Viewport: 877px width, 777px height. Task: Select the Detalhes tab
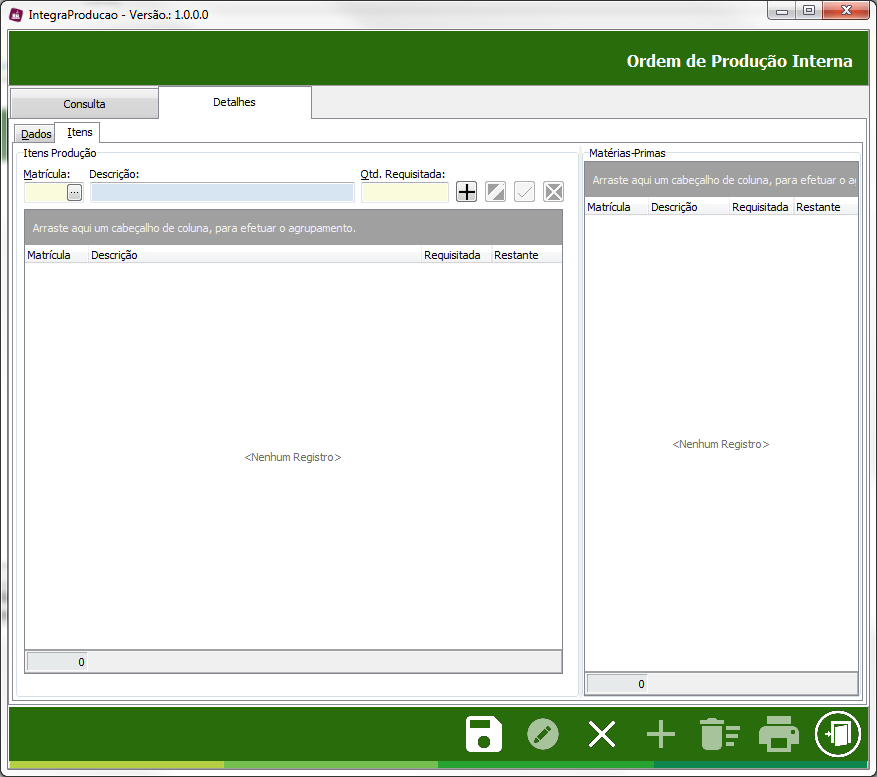tap(234, 102)
